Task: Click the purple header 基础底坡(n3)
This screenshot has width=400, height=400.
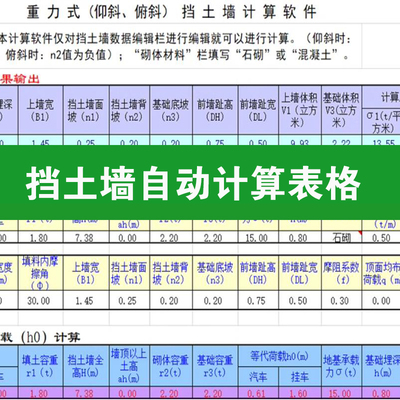Action: pos(171,110)
